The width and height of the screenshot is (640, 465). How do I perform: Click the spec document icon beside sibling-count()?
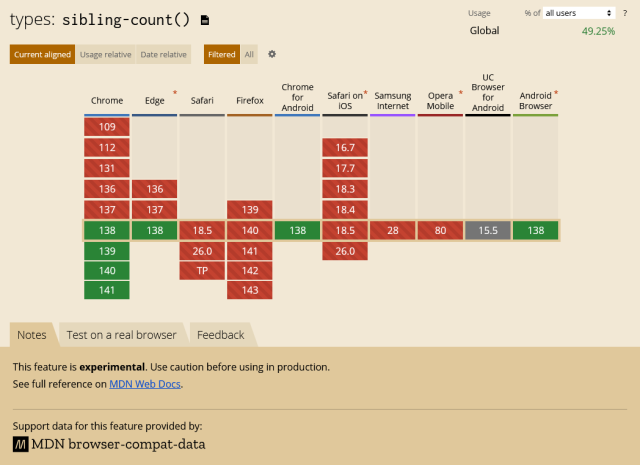205,20
